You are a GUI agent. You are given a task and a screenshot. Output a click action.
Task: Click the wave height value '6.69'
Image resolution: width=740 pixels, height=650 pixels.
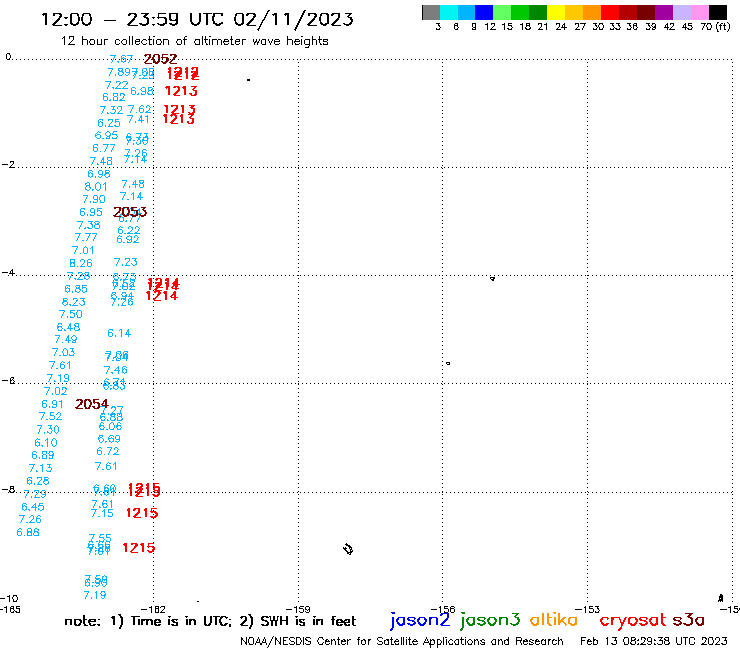(109, 439)
